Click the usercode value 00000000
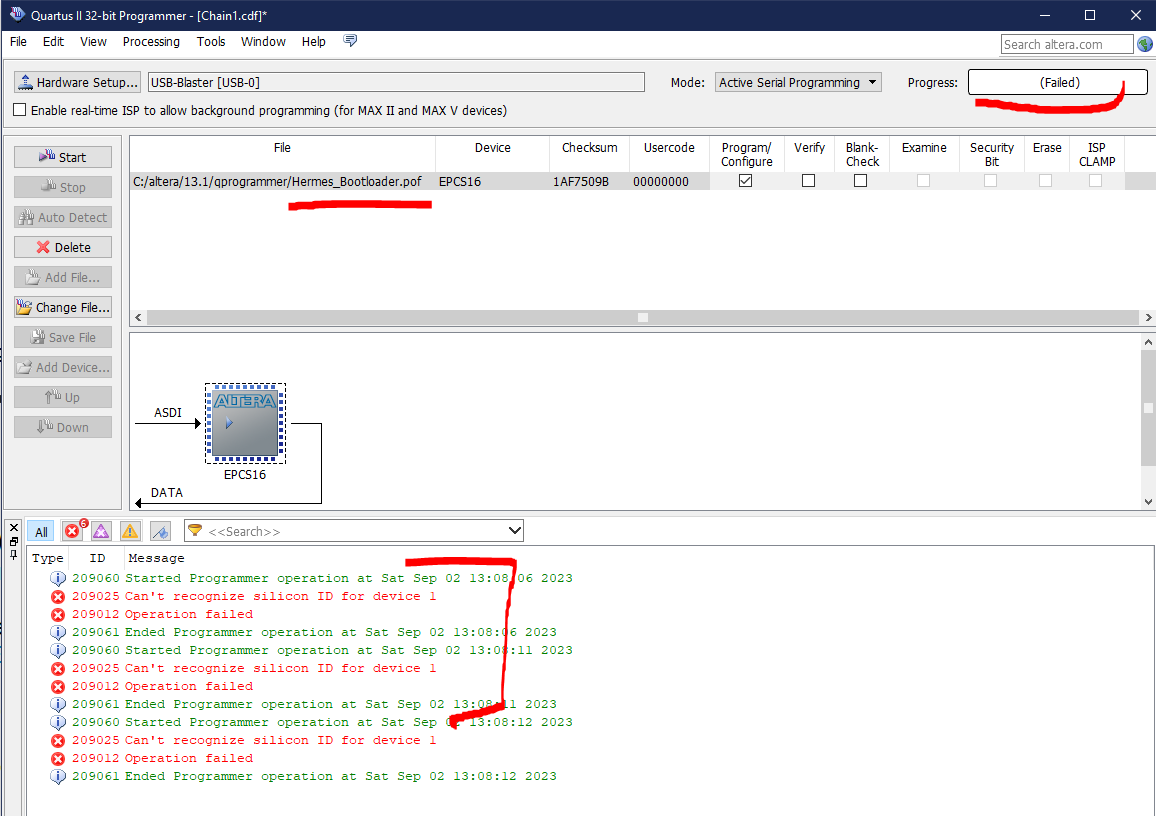Image resolution: width=1156 pixels, height=816 pixels. pos(661,181)
